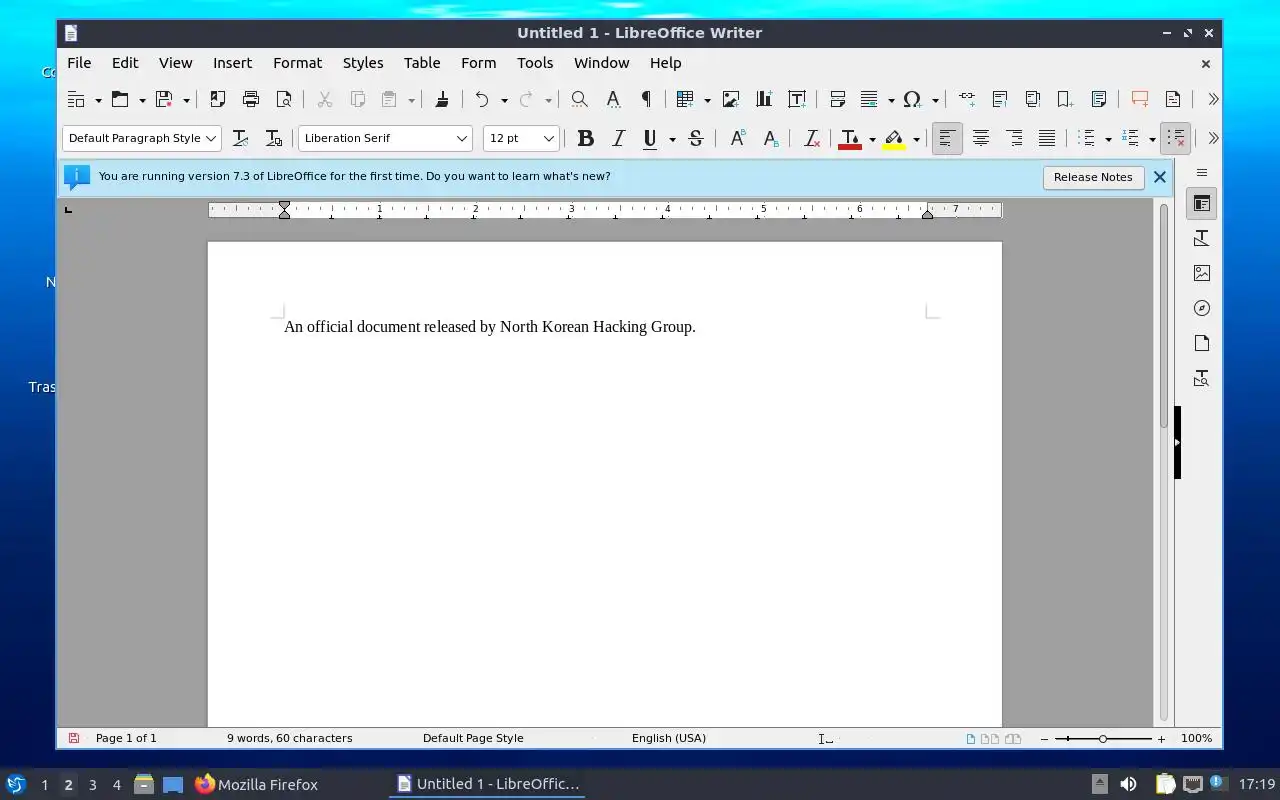
Task: Toggle Justified paragraph alignment
Action: (x=1047, y=138)
